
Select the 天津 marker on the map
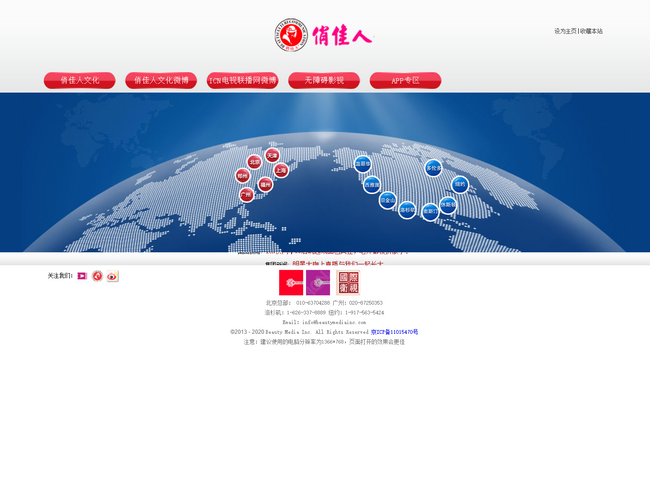click(272, 156)
